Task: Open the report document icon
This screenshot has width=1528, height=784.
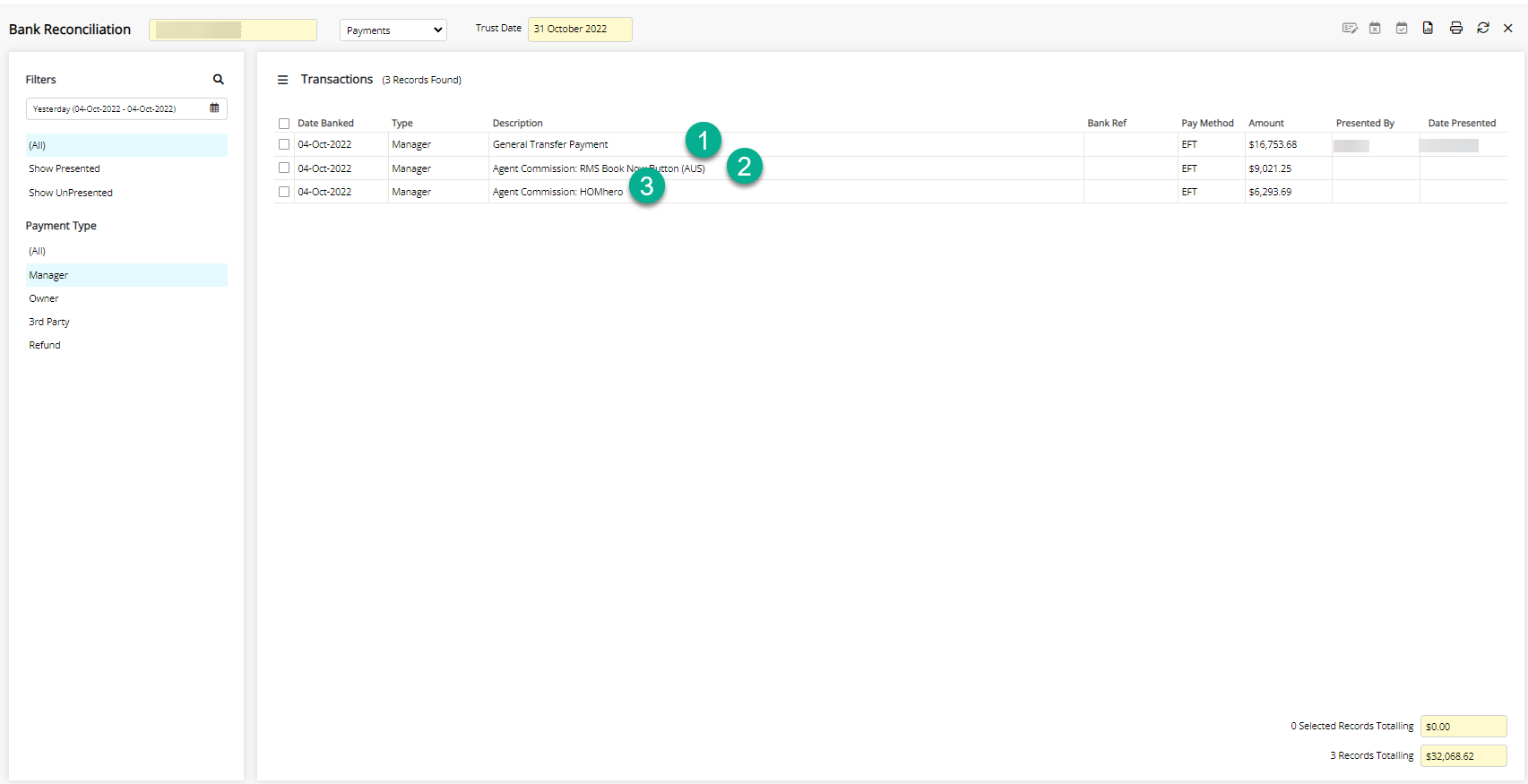Action: tap(1428, 29)
